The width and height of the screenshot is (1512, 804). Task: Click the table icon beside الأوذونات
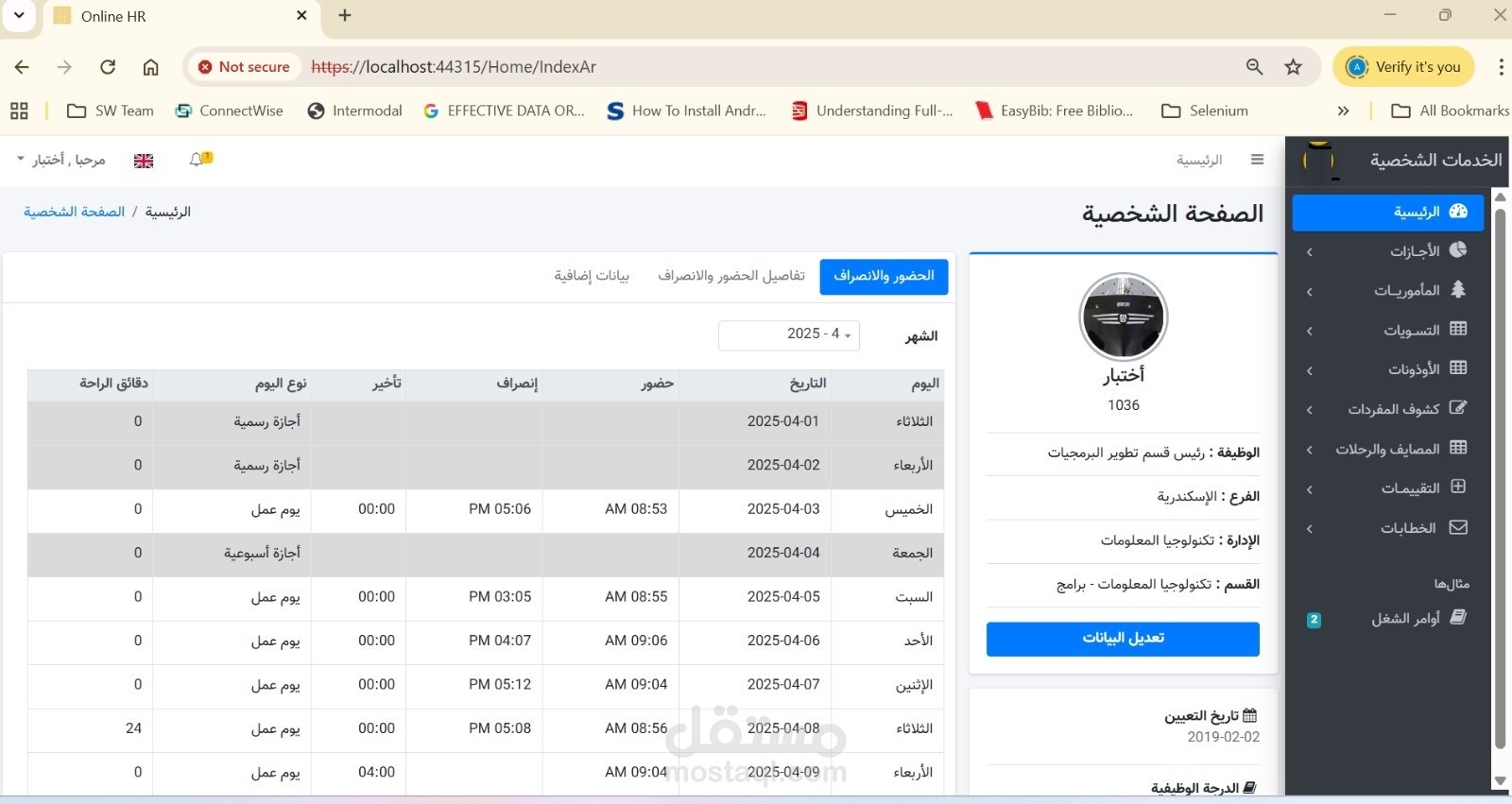pos(1458,368)
